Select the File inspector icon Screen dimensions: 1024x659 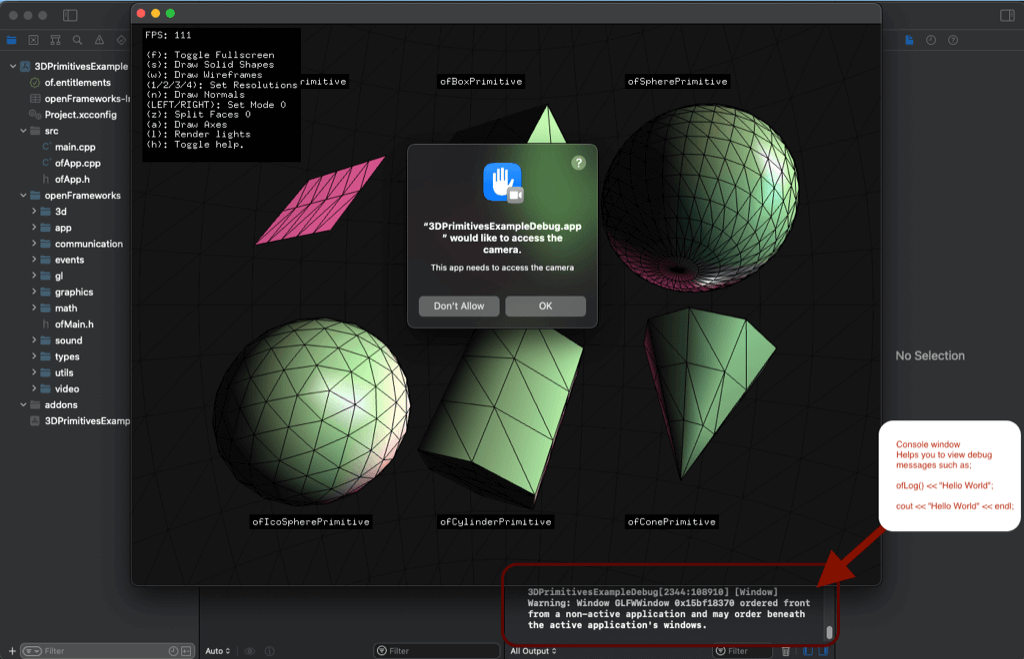click(909, 40)
